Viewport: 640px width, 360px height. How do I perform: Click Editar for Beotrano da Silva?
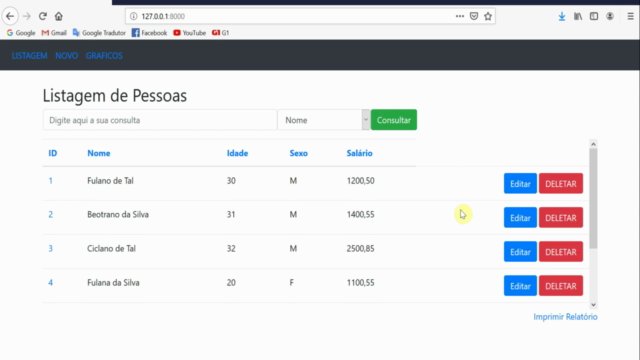[x=520, y=218]
